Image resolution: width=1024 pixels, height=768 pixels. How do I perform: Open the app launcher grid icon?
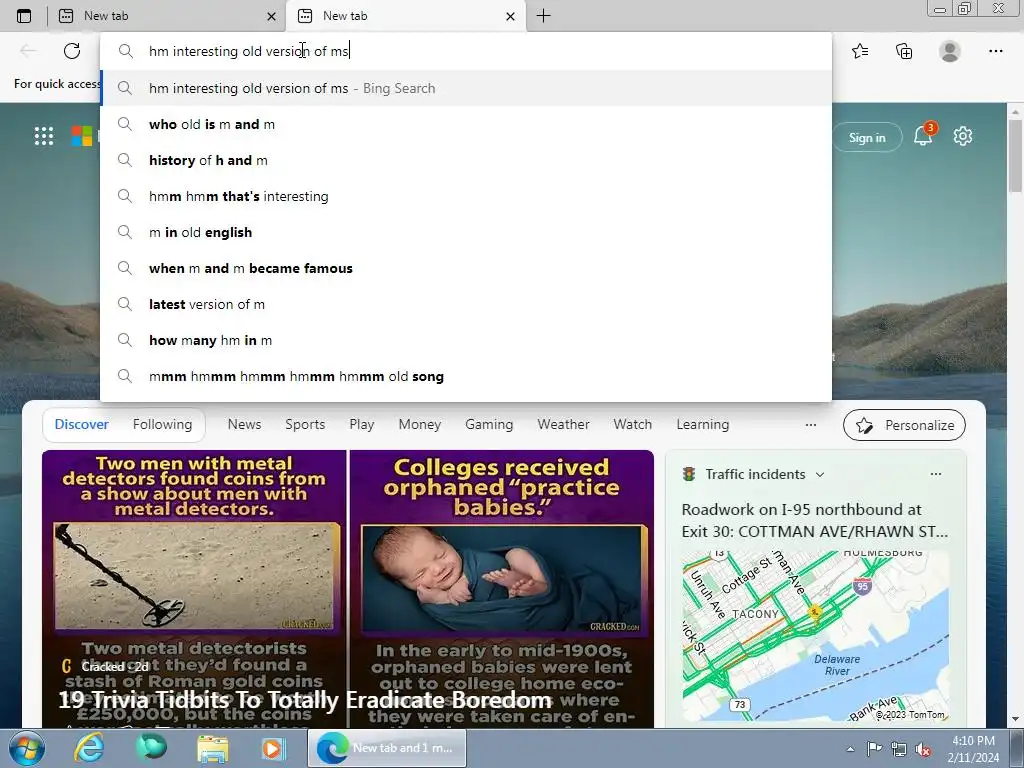click(44, 136)
